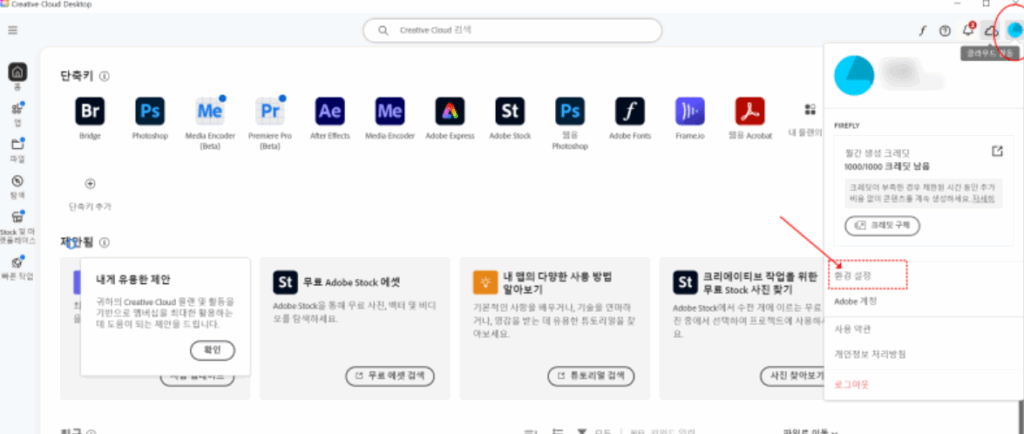Launch the desktop Photoshop shortcut
Viewport: 1024px width, 434px height.
[150, 111]
